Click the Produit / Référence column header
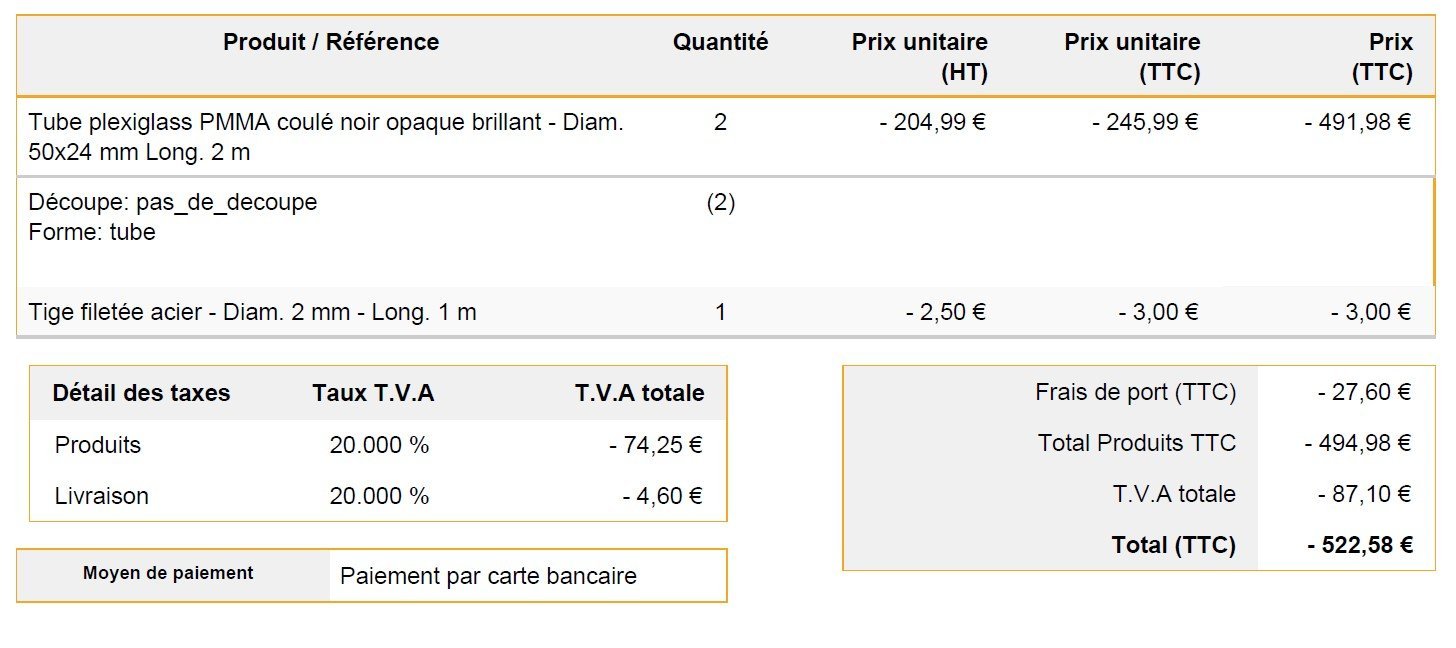 point(331,42)
